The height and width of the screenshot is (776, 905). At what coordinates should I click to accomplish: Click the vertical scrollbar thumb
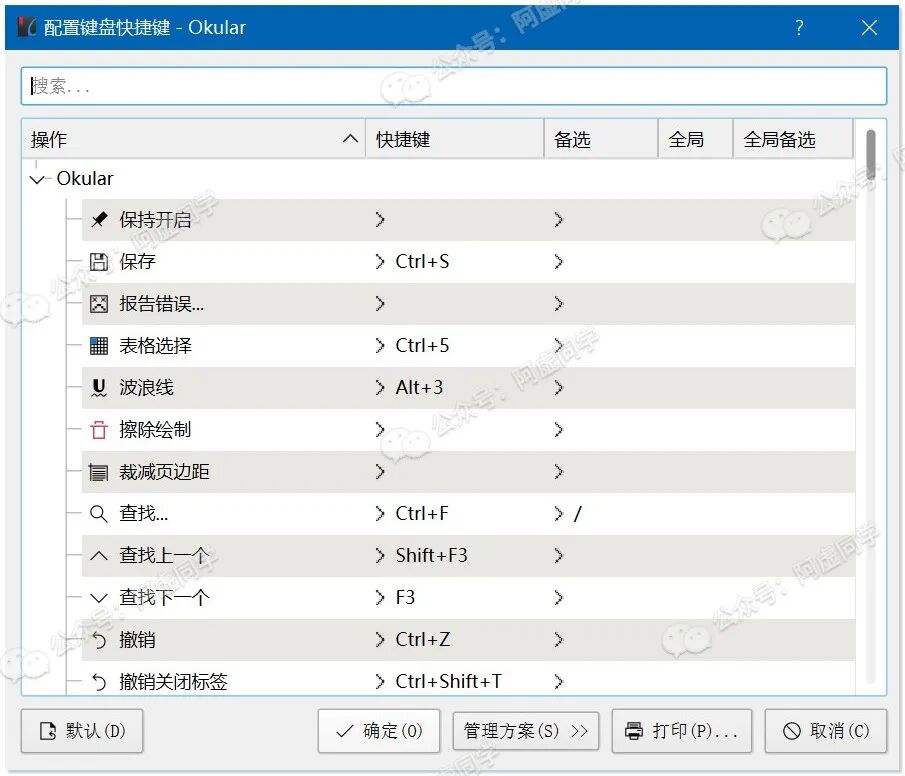pyautogui.click(x=870, y=155)
